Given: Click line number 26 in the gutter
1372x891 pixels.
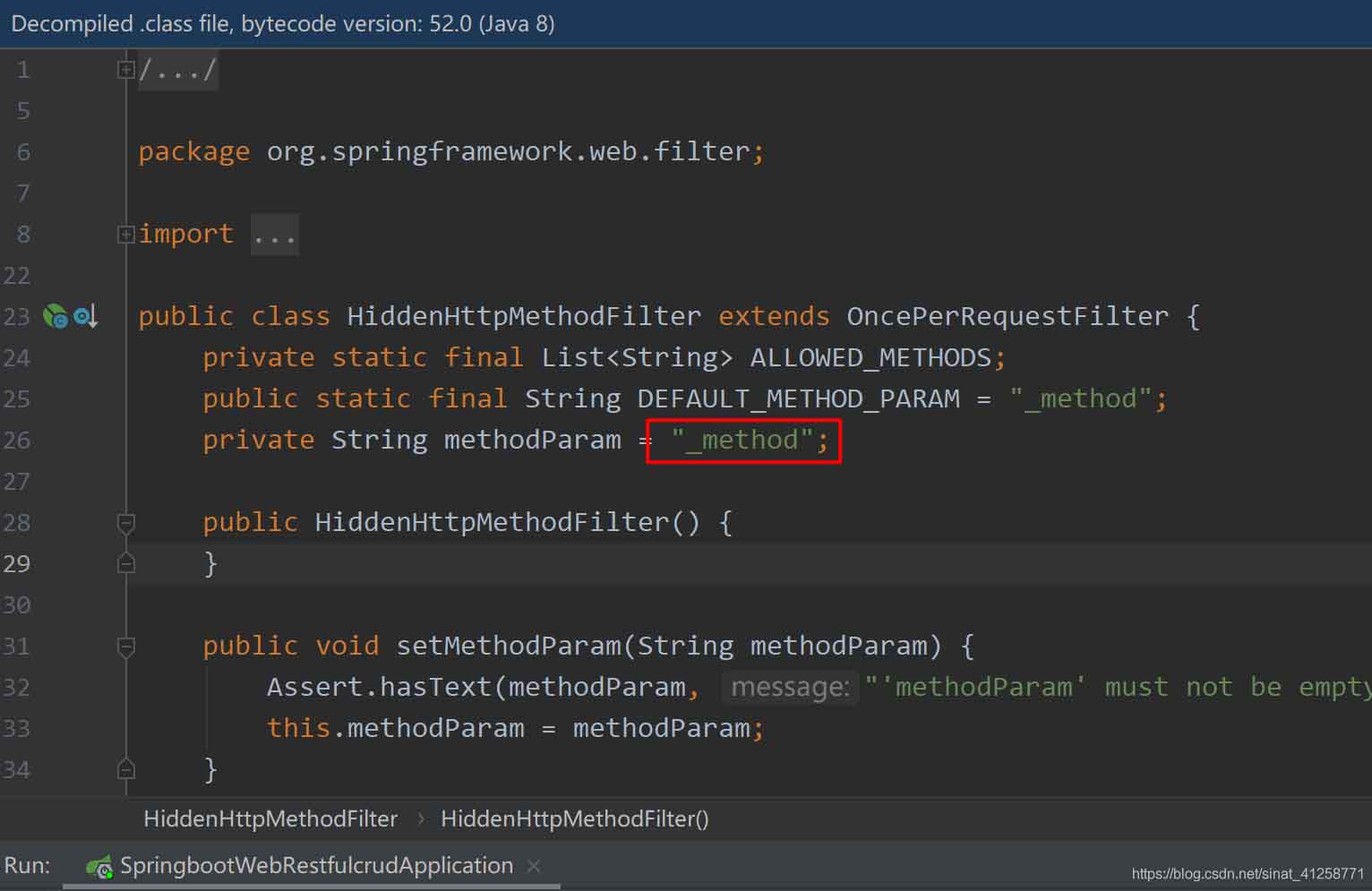Looking at the screenshot, I should pos(17,441).
